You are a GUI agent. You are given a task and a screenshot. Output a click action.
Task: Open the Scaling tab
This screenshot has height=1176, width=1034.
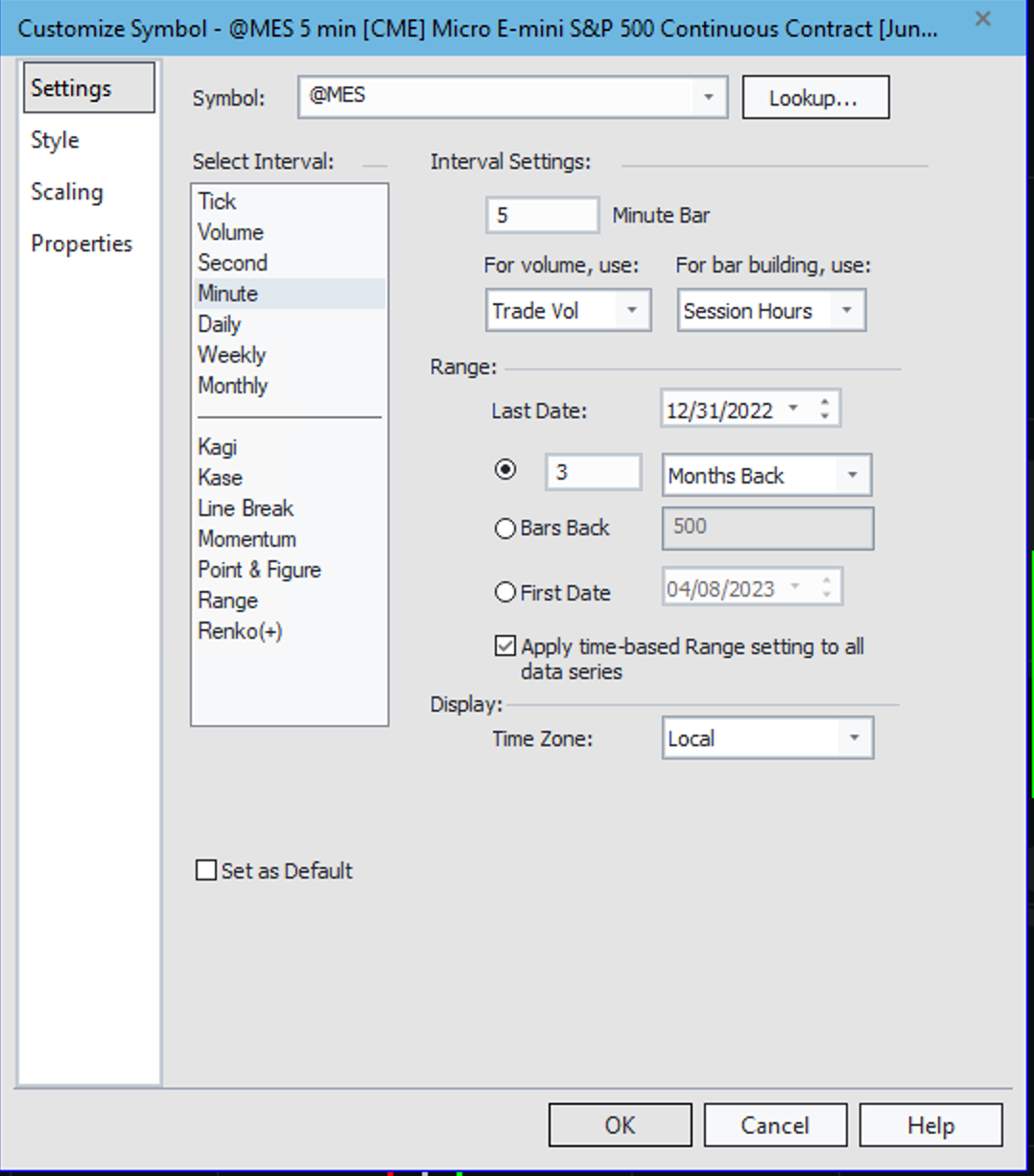pyautogui.click(x=67, y=192)
